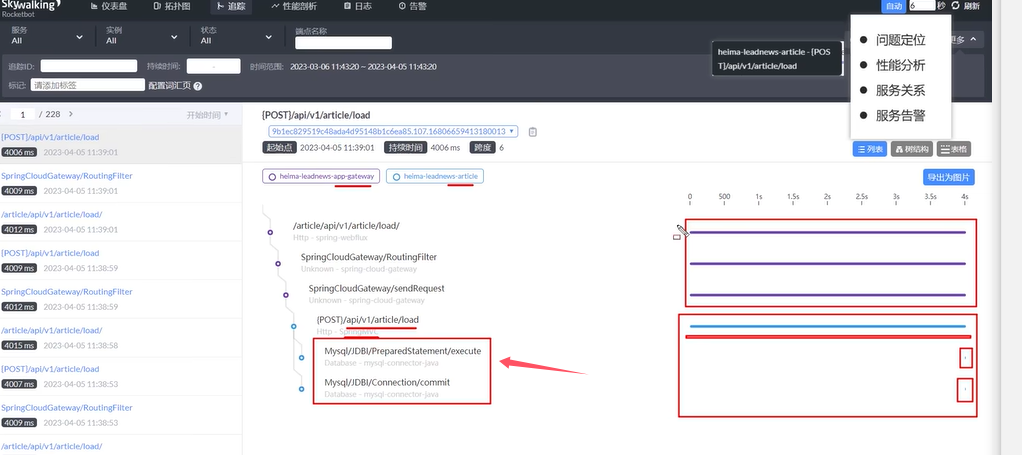Open the 性能剖析 profiling tab

[294, 7]
